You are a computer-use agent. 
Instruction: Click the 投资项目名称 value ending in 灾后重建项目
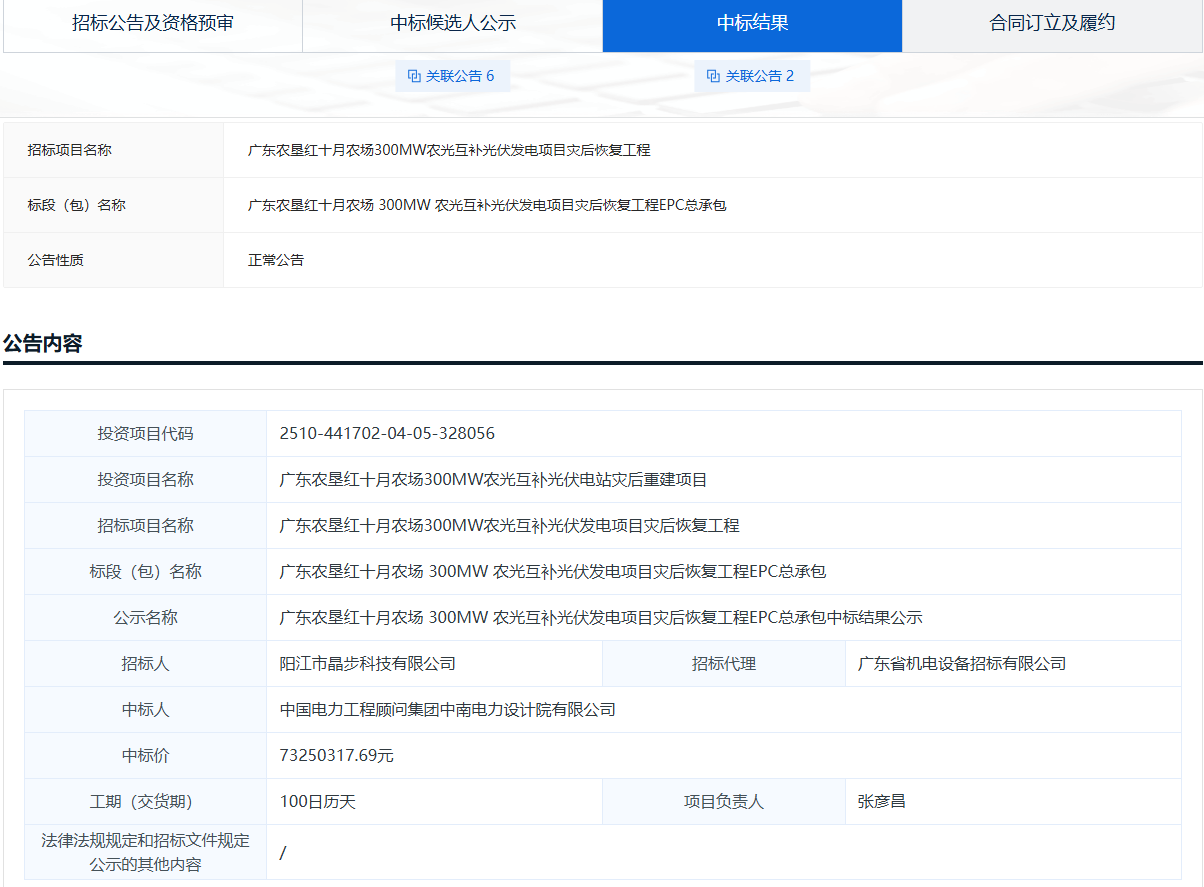coord(493,480)
